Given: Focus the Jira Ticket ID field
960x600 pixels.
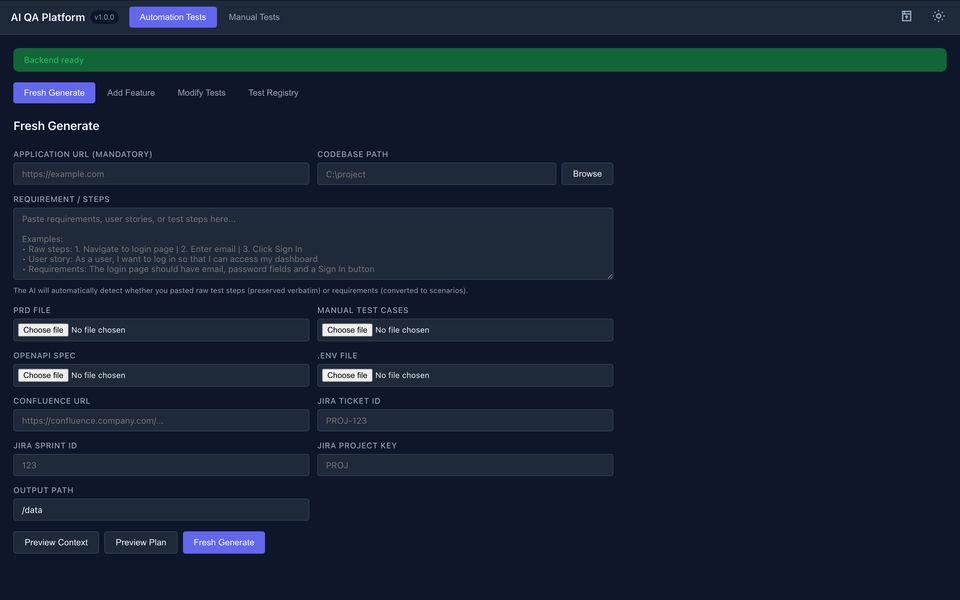Looking at the screenshot, I should point(465,421).
